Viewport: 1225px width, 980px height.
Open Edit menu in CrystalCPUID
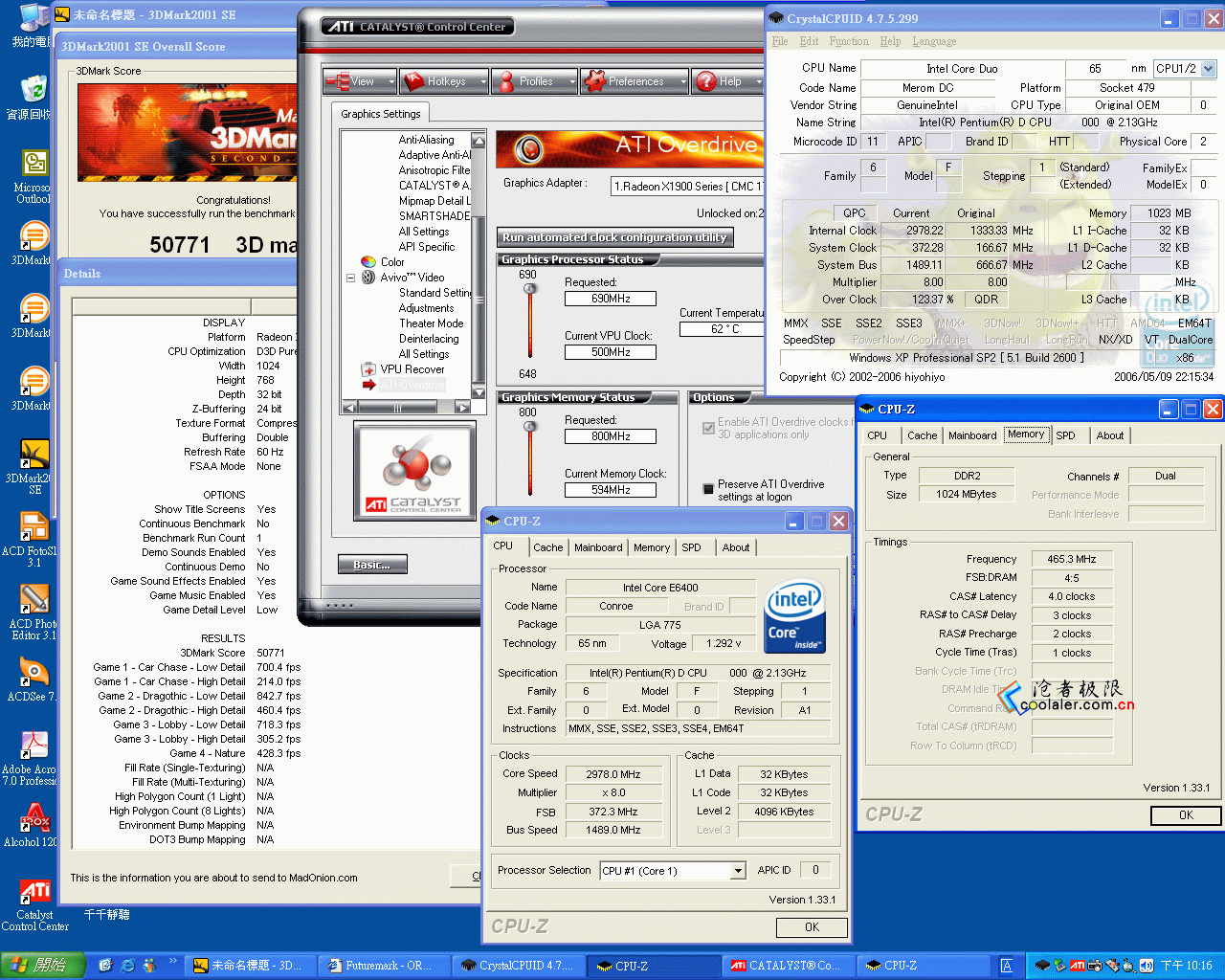809,41
